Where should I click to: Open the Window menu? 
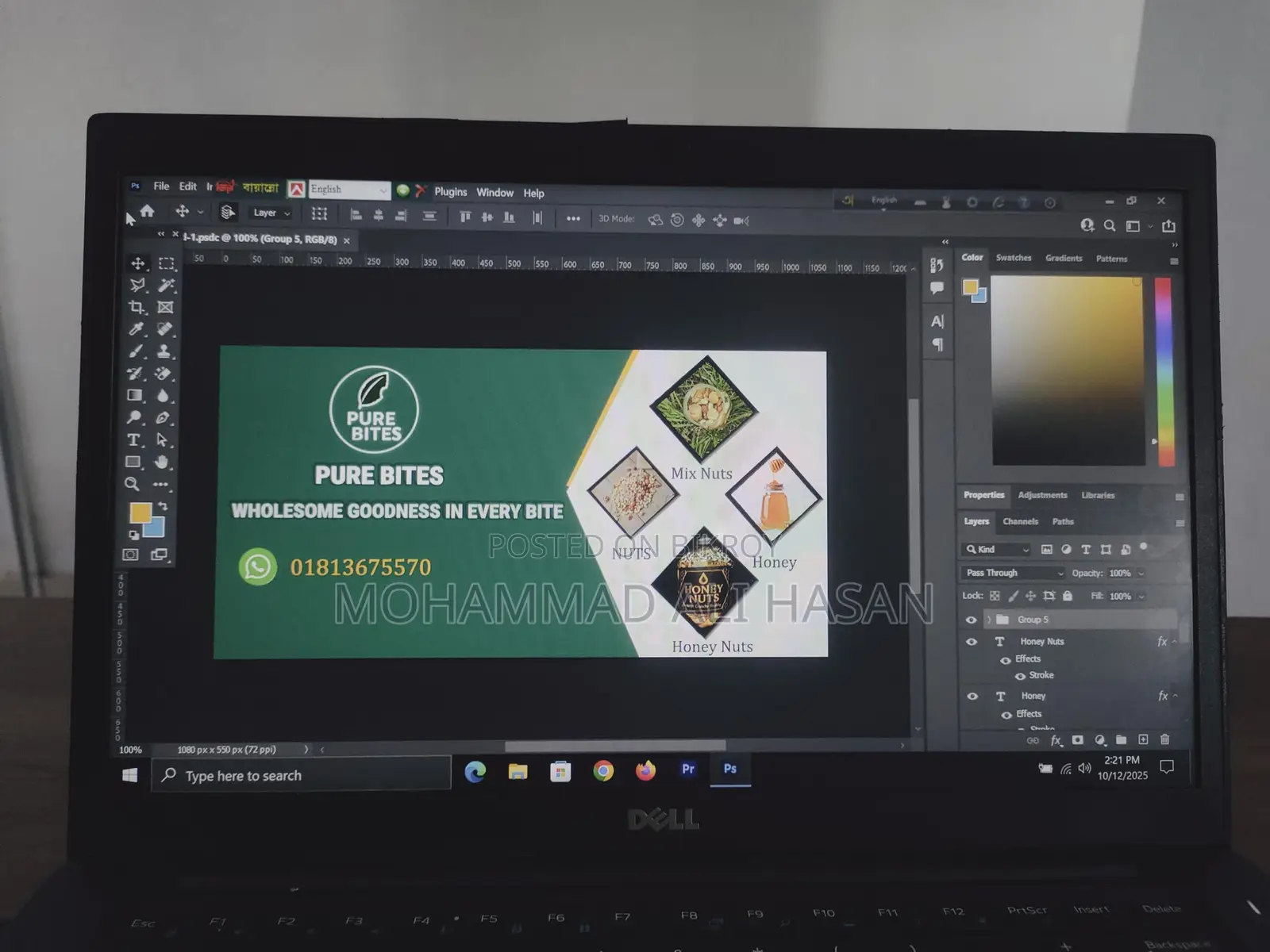[495, 193]
